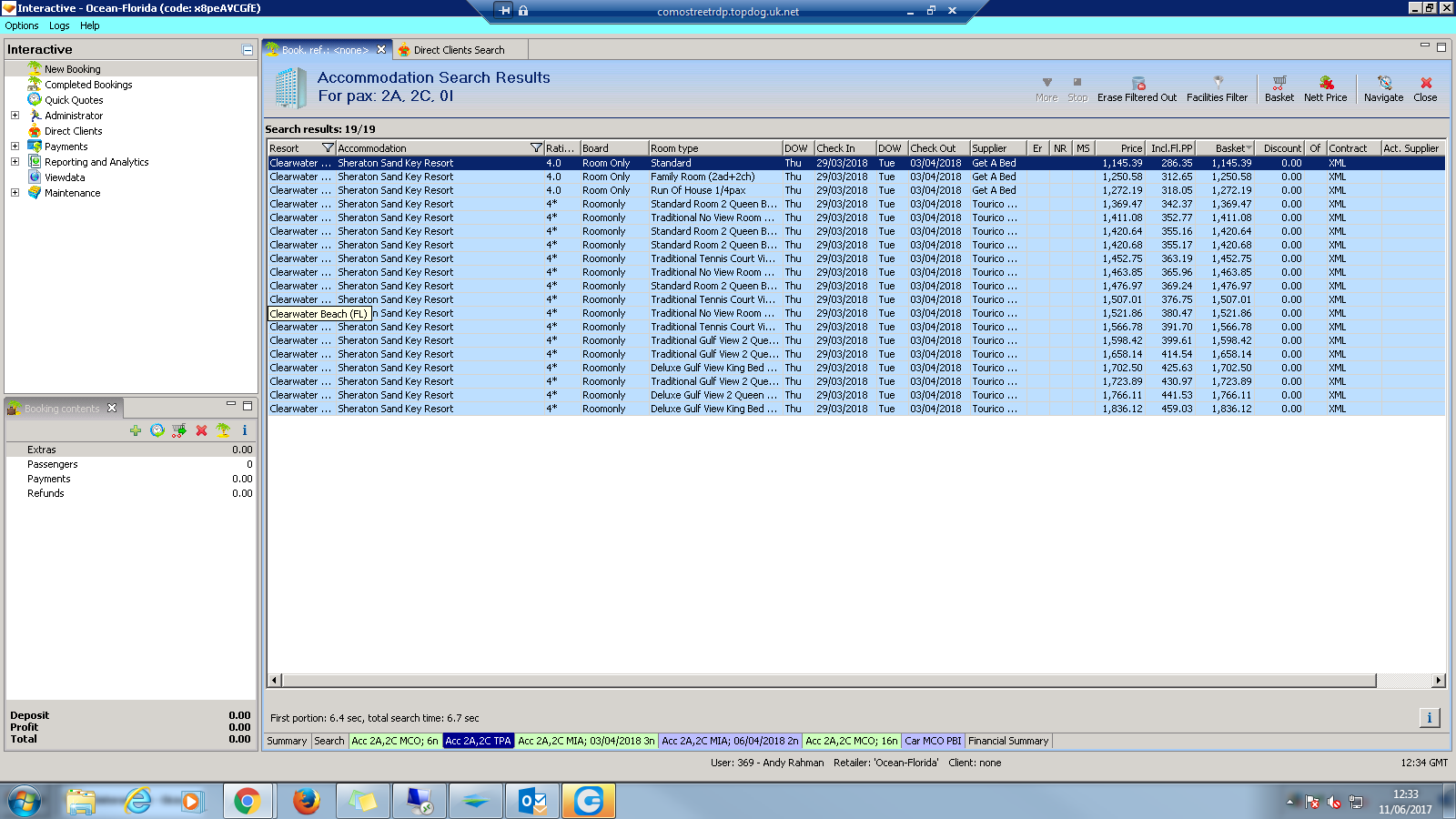Switch to the Direct Clients Search tab
This screenshot has width=1456, height=819.
[459, 50]
